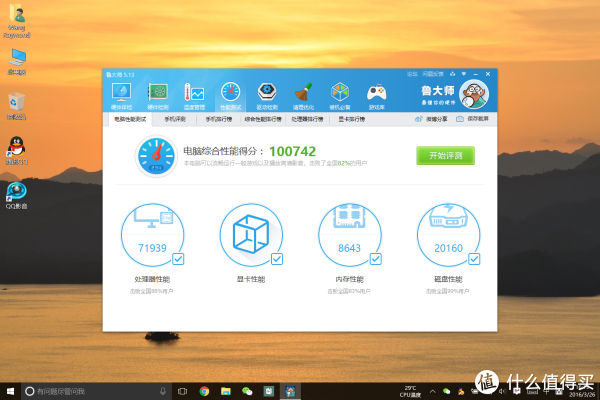The width and height of the screenshot is (600, 400).
Task: Click the large speedometer score gauge
Action: pos(156,156)
